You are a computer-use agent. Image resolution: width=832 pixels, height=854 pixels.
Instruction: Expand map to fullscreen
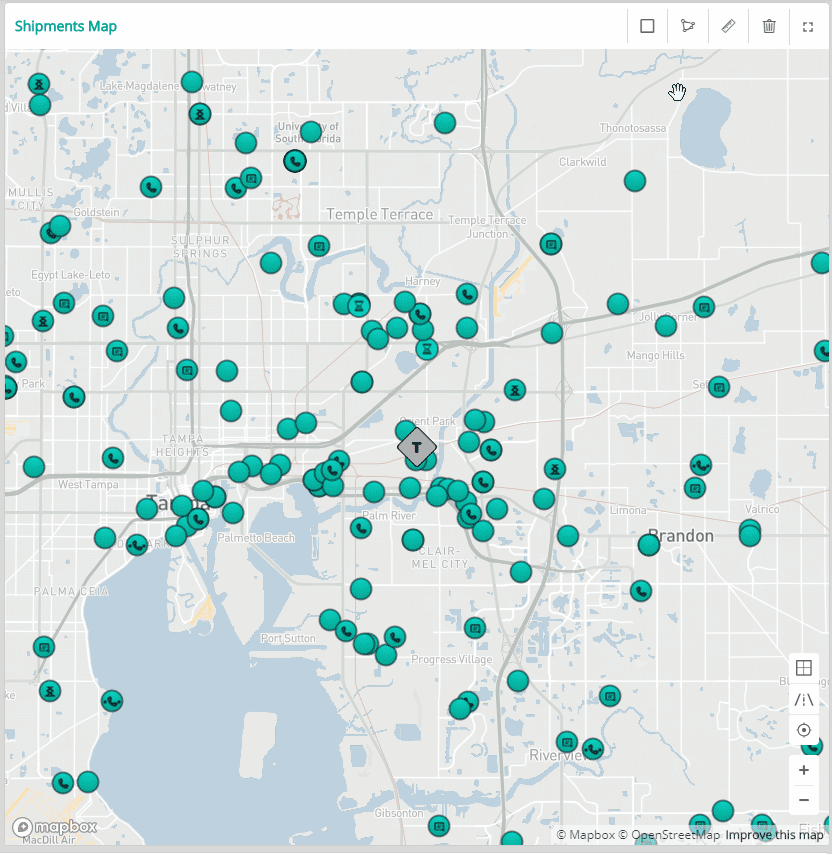pyautogui.click(x=808, y=27)
